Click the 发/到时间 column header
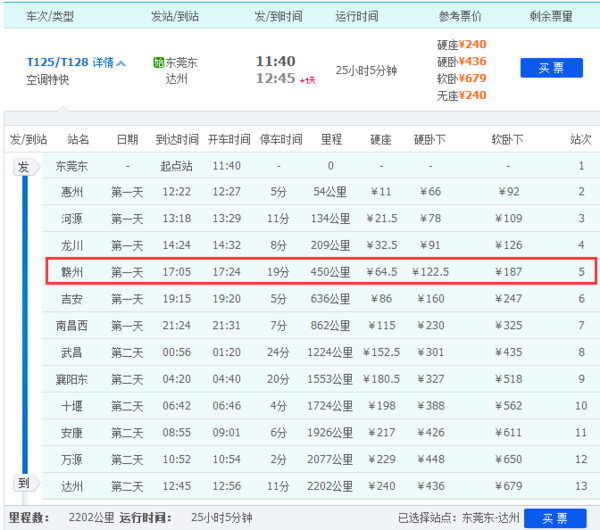 [275, 16]
